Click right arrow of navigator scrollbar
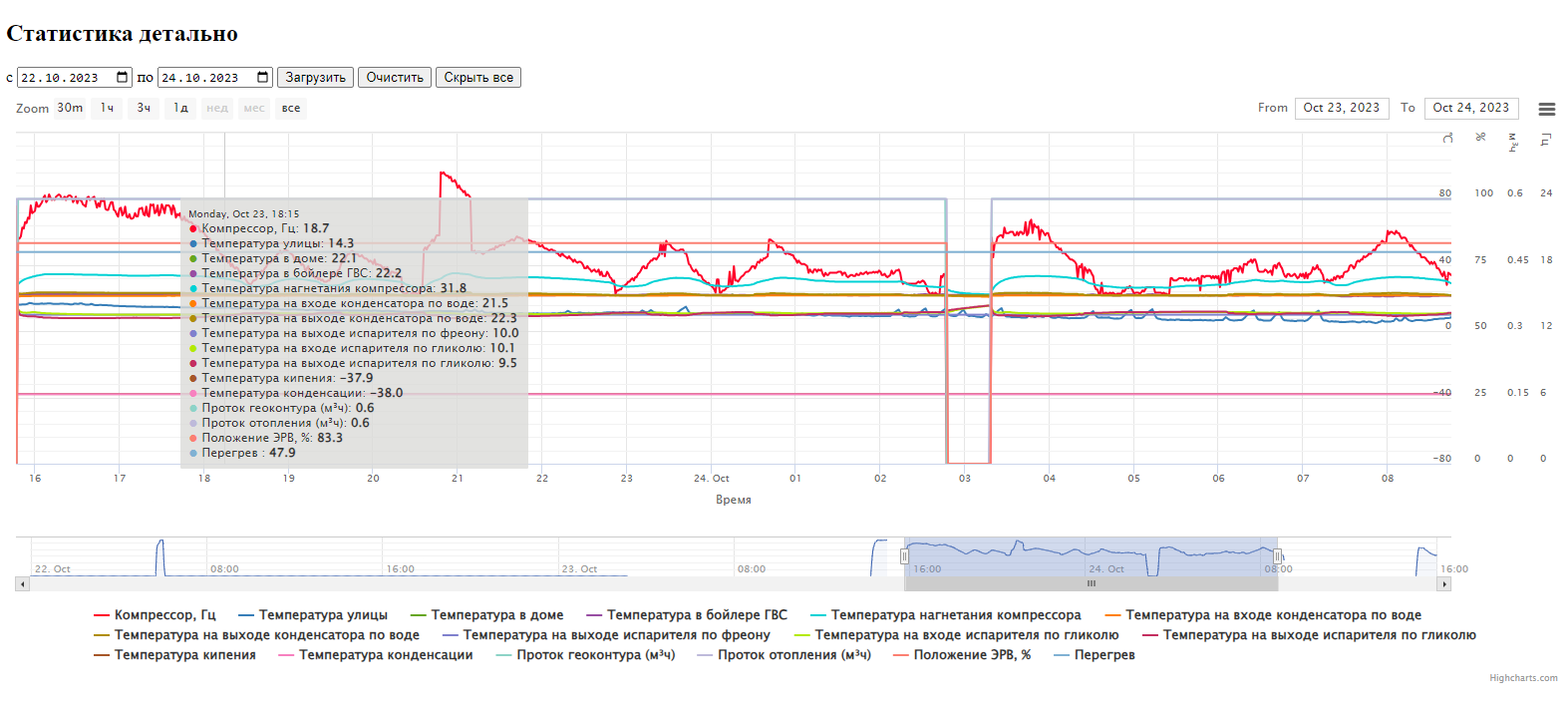The width and height of the screenshot is (1568, 713). click(x=1443, y=583)
